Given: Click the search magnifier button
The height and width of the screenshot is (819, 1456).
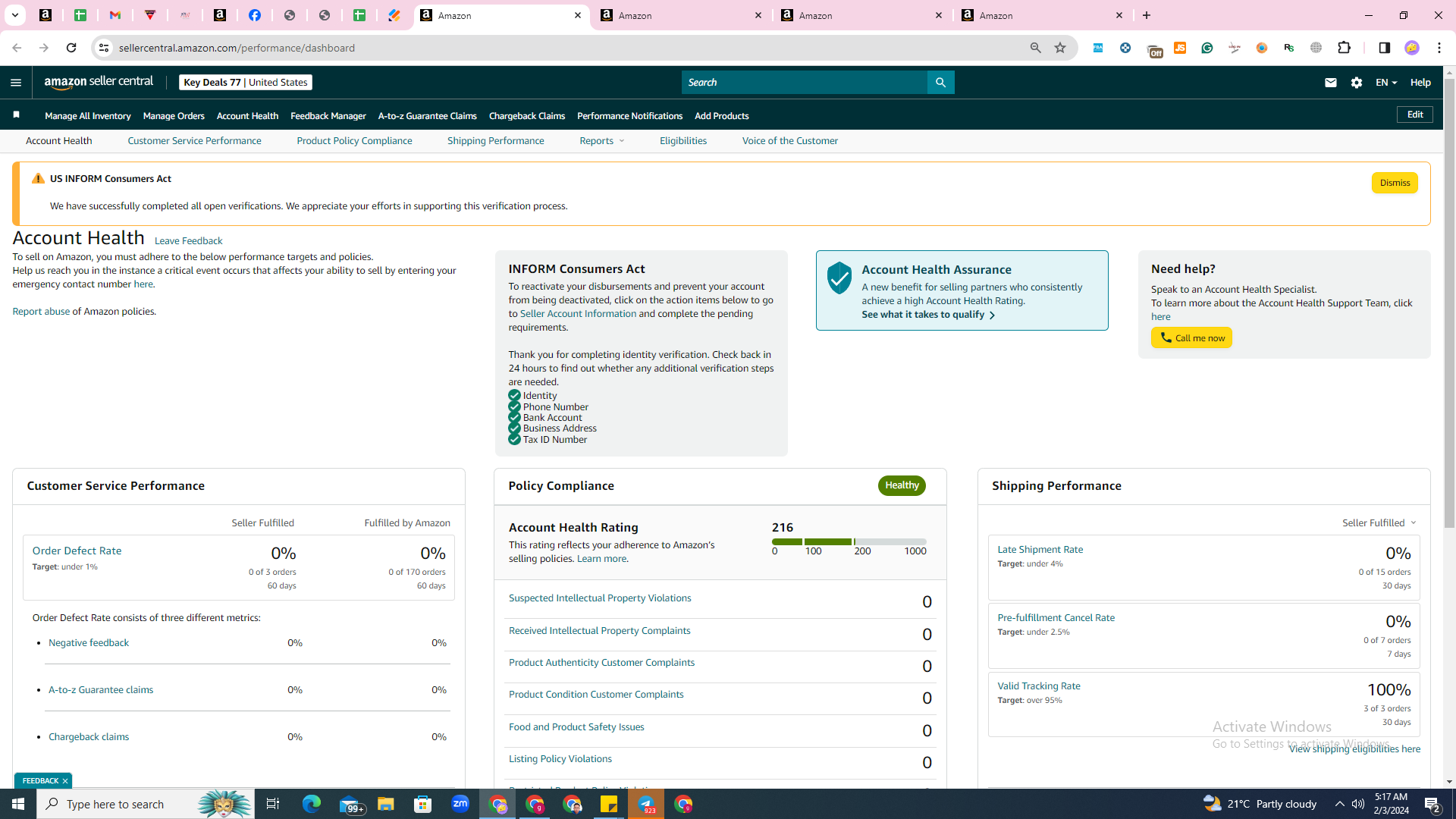Looking at the screenshot, I should (940, 83).
